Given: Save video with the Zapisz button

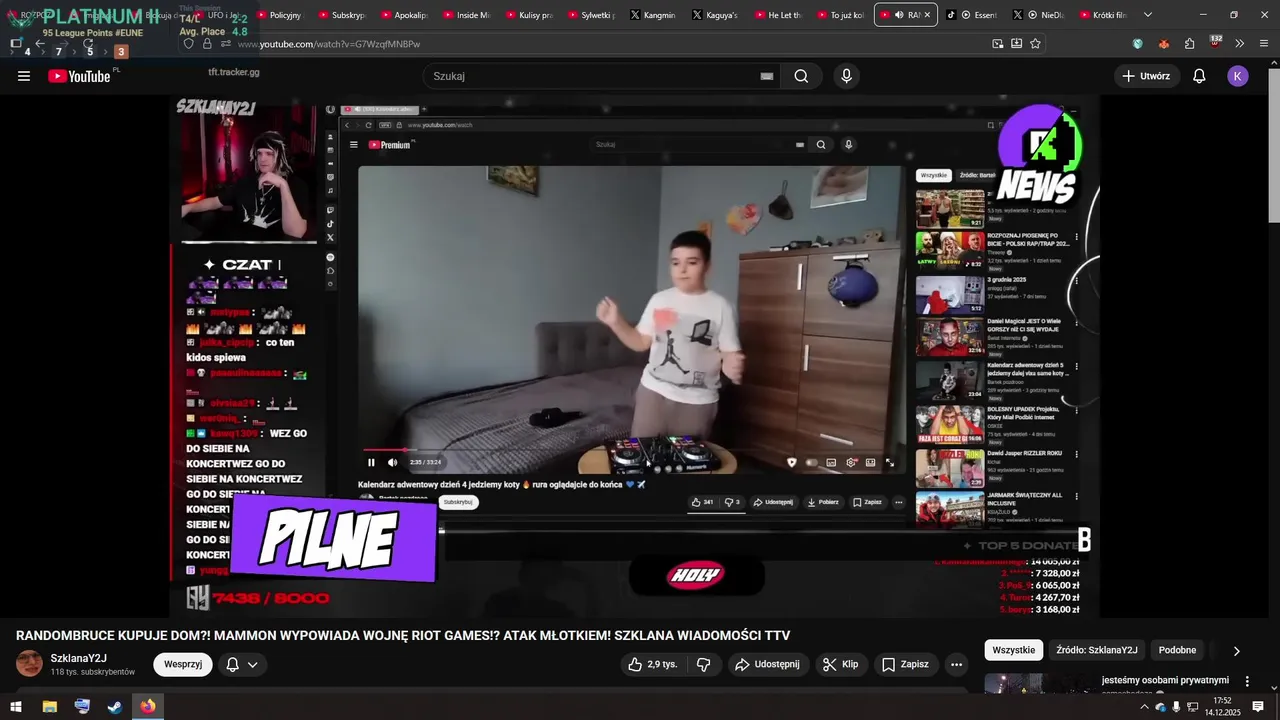Looking at the screenshot, I should (x=905, y=664).
